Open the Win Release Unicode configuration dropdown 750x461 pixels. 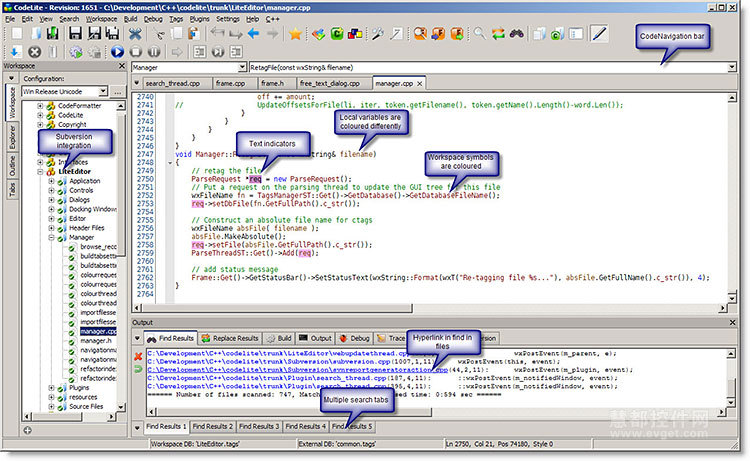(x=103, y=91)
